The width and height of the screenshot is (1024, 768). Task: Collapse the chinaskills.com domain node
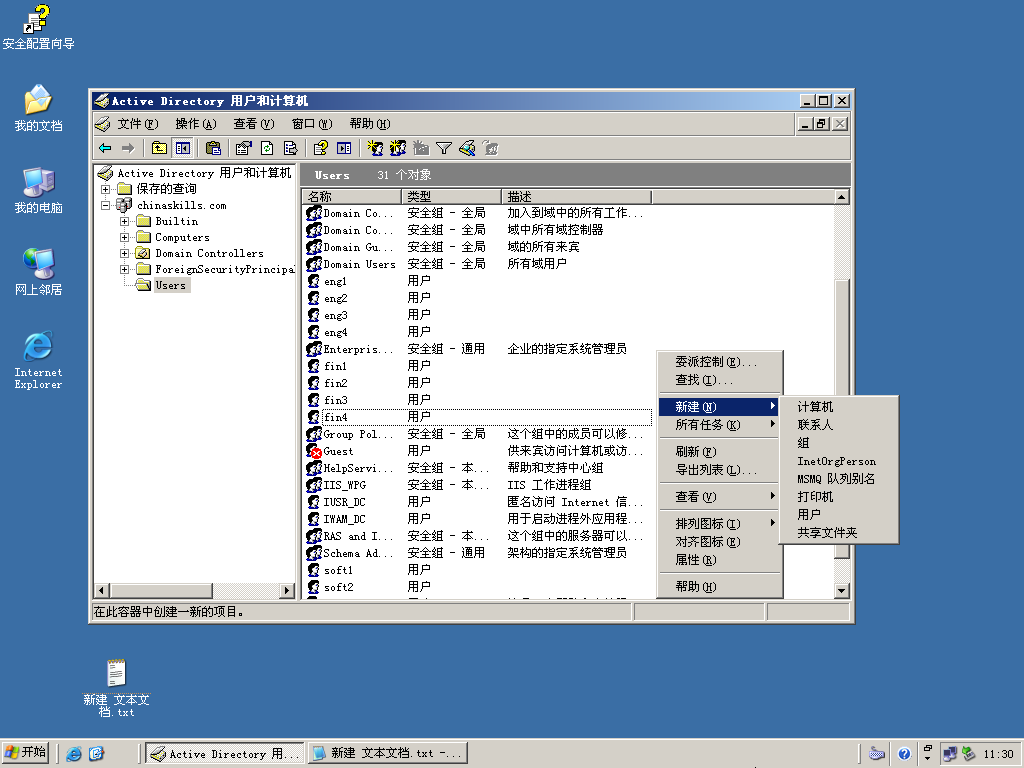click(x=106, y=205)
